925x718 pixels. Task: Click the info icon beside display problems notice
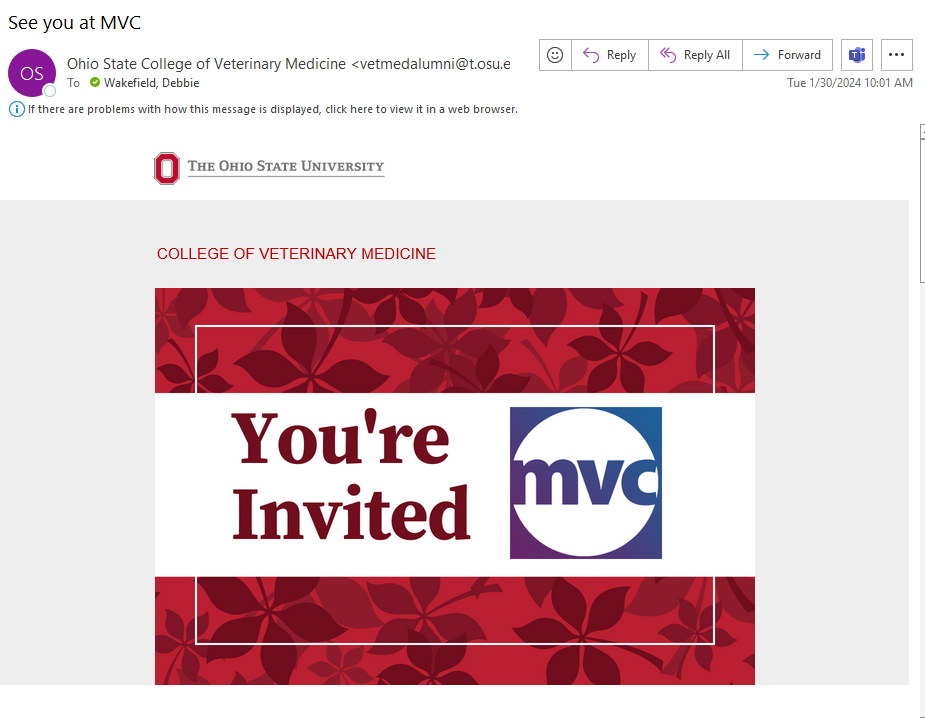point(16,109)
